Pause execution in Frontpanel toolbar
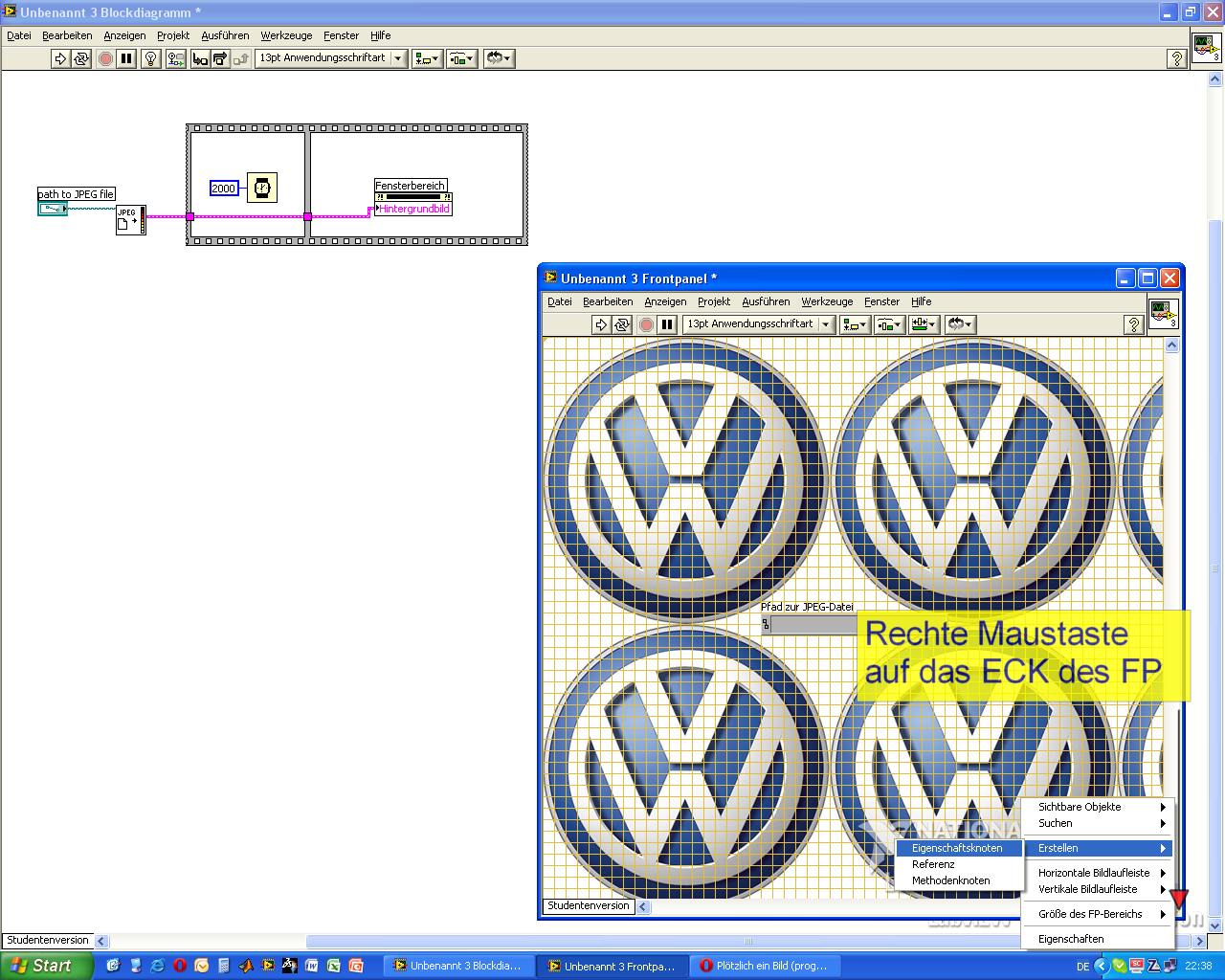The width and height of the screenshot is (1225, 980). (x=667, y=324)
